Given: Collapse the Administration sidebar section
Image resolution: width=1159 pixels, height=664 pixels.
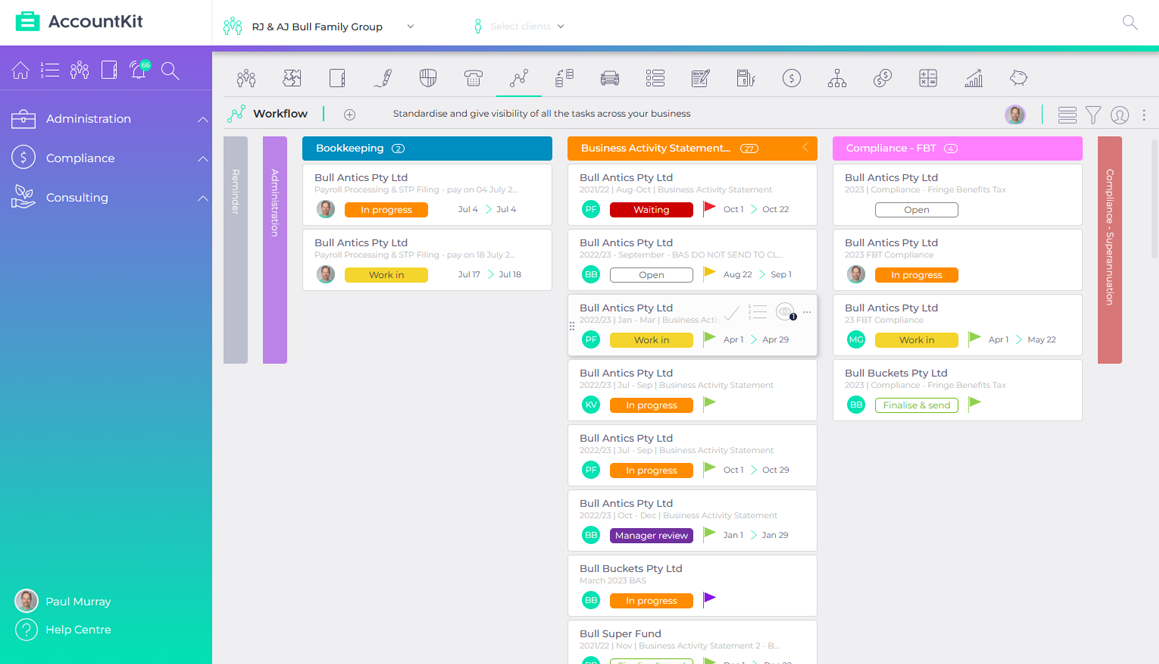Looking at the screenshot, I should [x=203, y=119].
